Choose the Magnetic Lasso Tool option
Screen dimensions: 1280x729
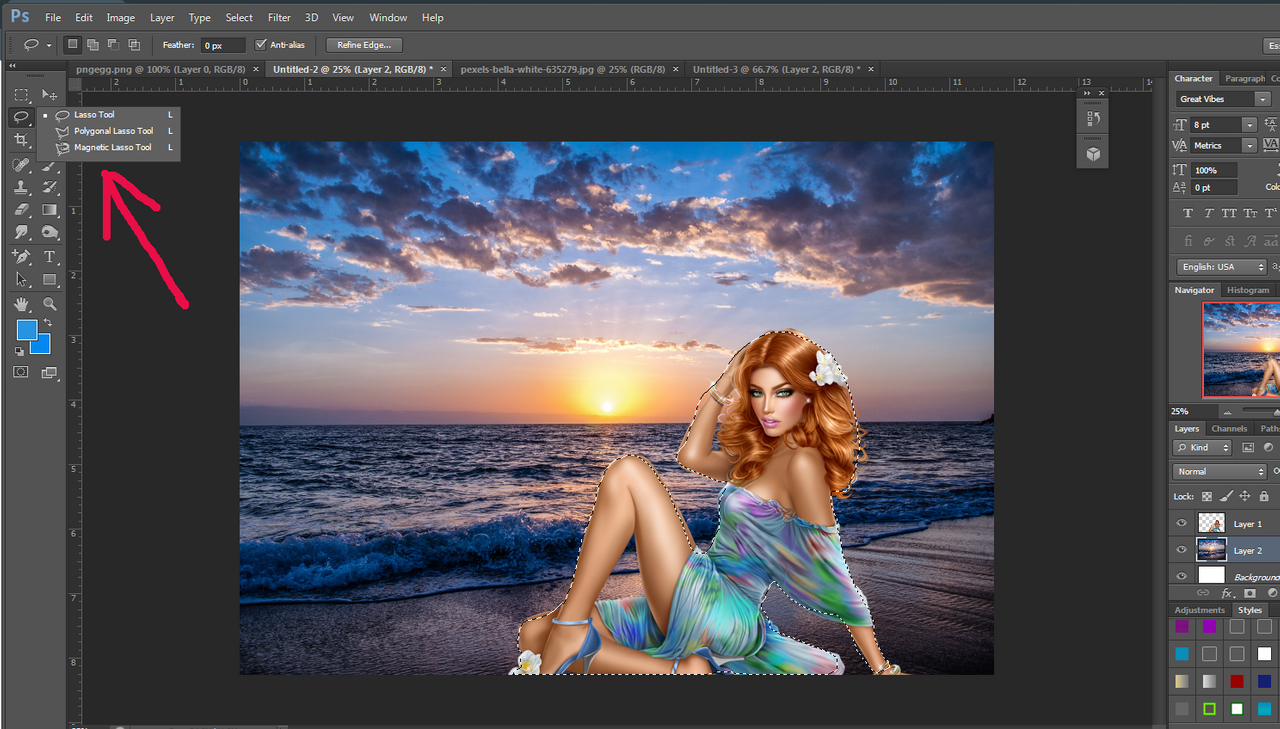click(112, 147)
